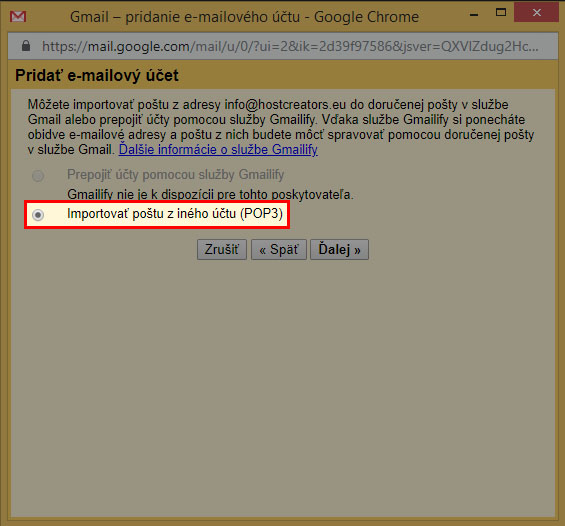The height and width of the screenshot is (526, 565).
Task: Click the padlock icon in address bar
Action: [x=26, y=46]
